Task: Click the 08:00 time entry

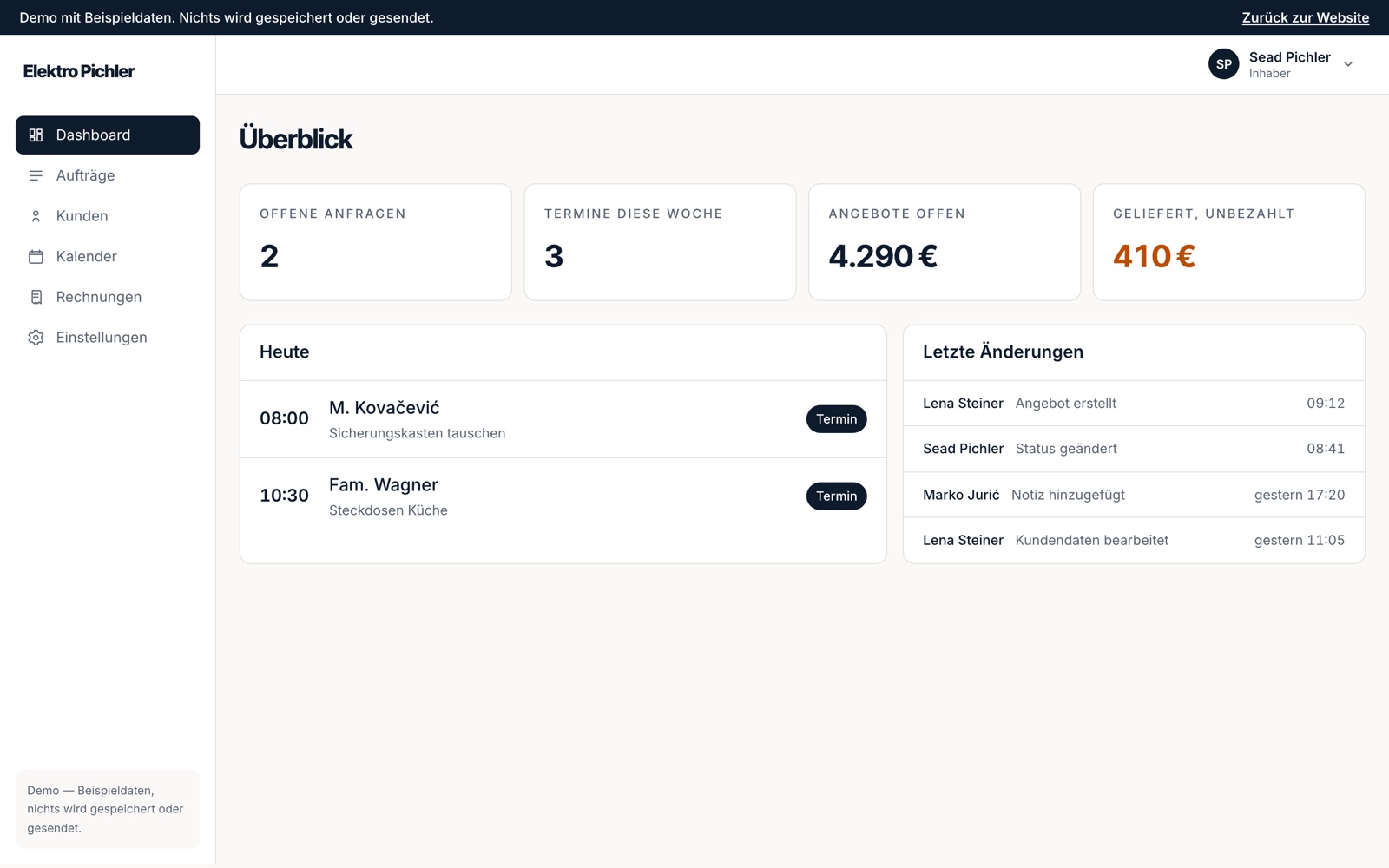Action: tap(284, 418)
